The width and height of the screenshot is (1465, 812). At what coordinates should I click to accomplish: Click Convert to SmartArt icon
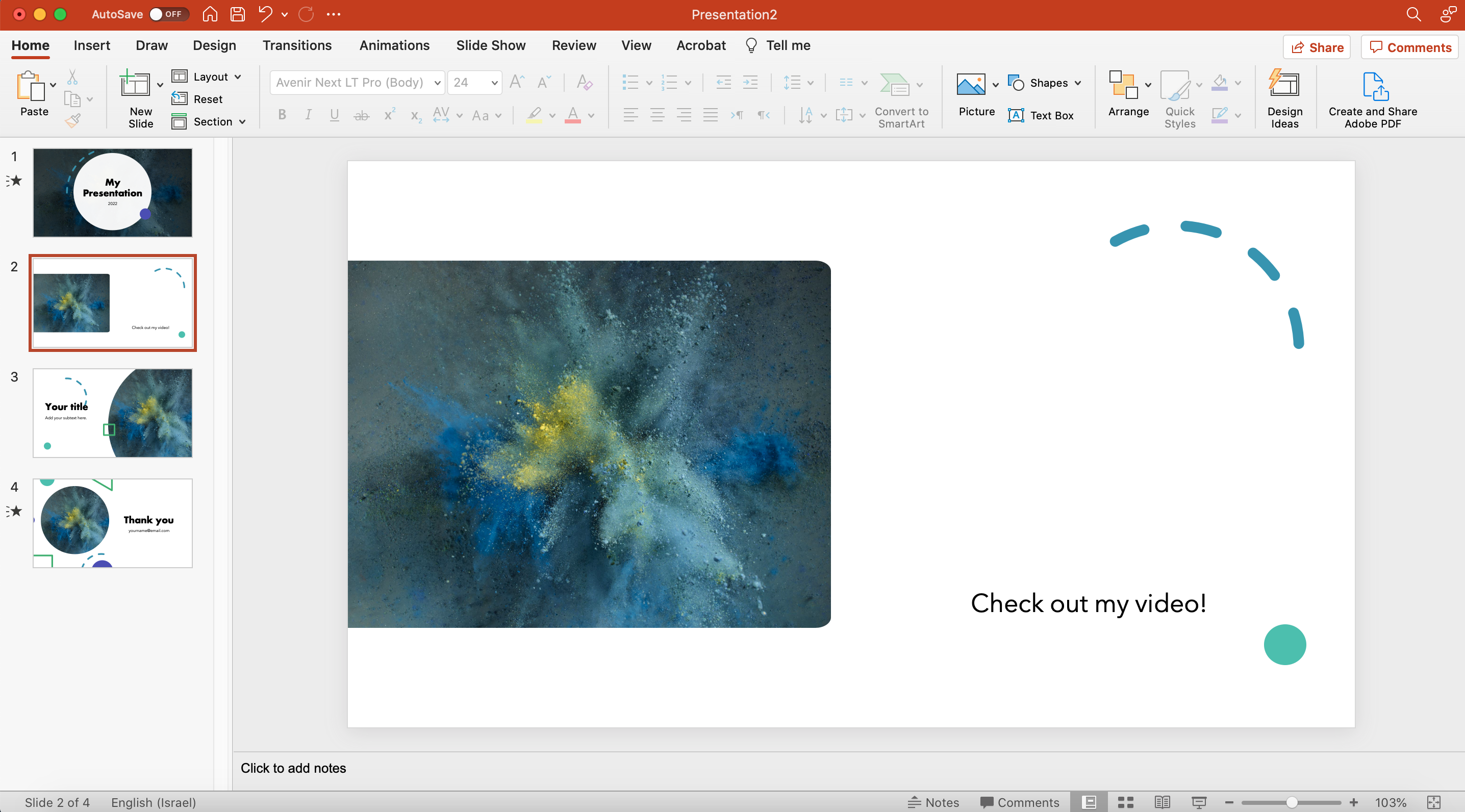click(x=895, y=85)
